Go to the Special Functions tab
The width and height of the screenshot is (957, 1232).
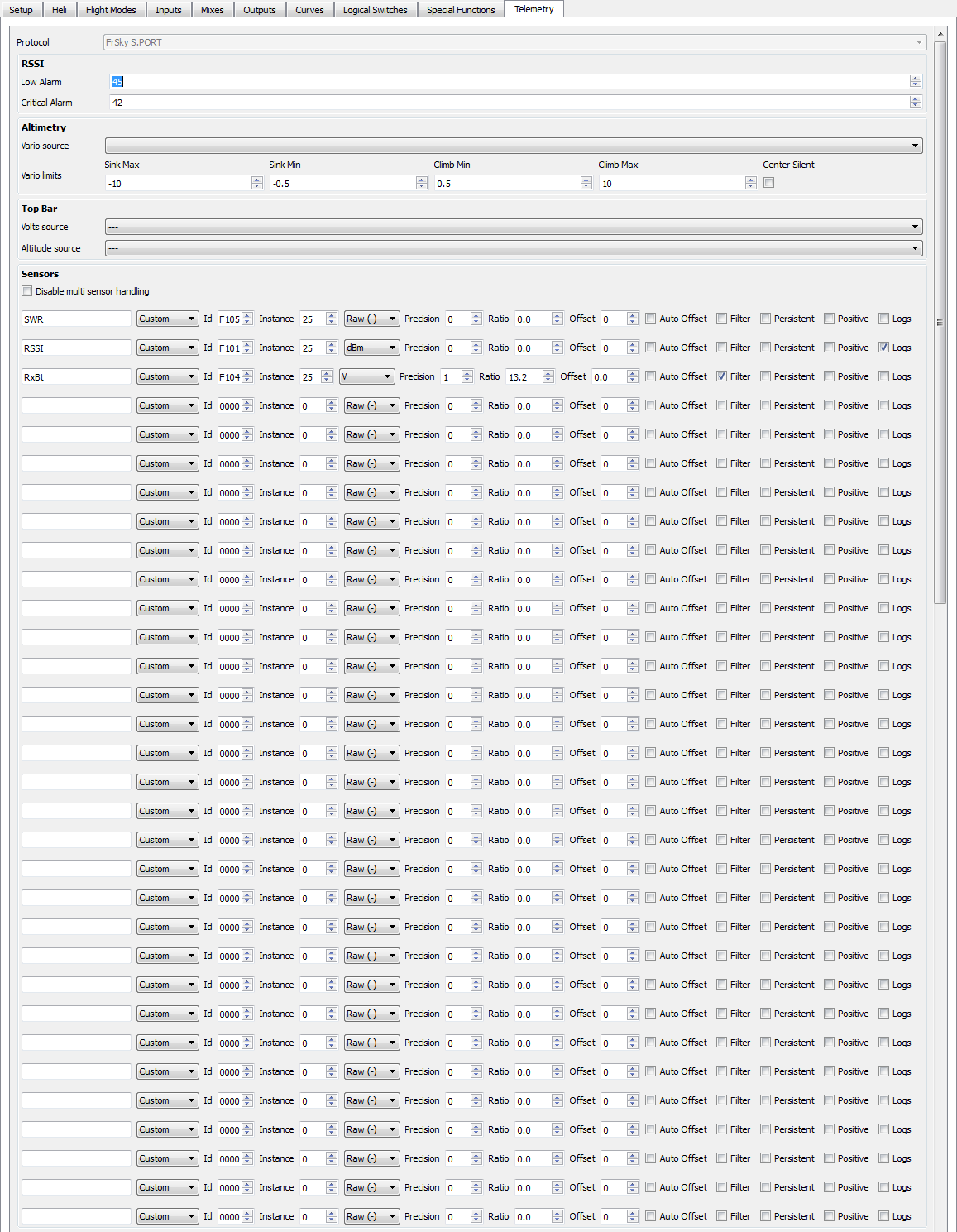(x=461, y=10)
